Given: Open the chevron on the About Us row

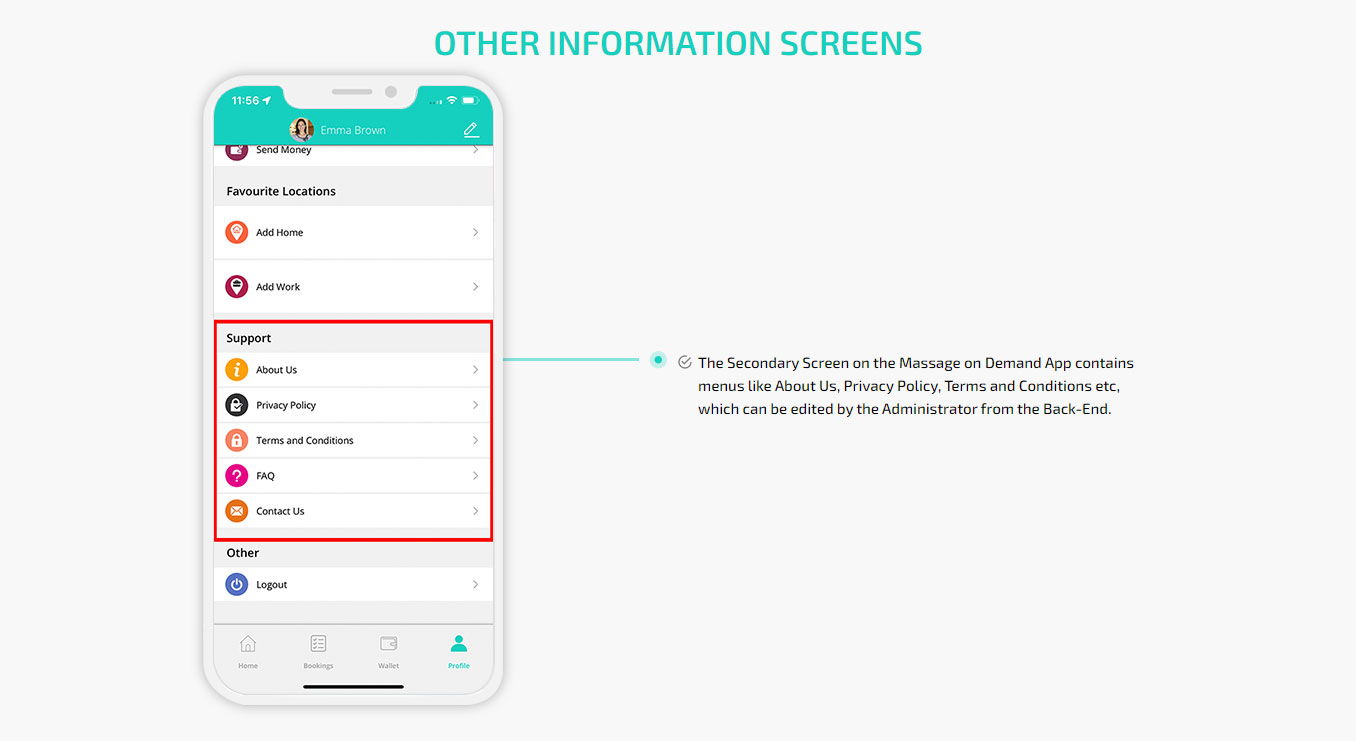Looking at the screenshot, I should coord(475,370).
